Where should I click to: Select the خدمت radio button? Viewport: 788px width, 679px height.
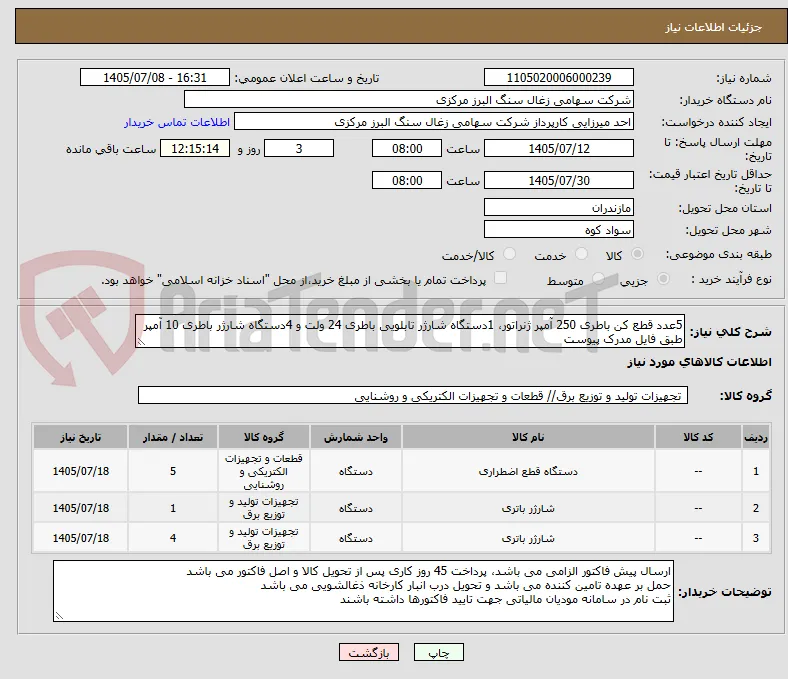(x=581, y=254)
